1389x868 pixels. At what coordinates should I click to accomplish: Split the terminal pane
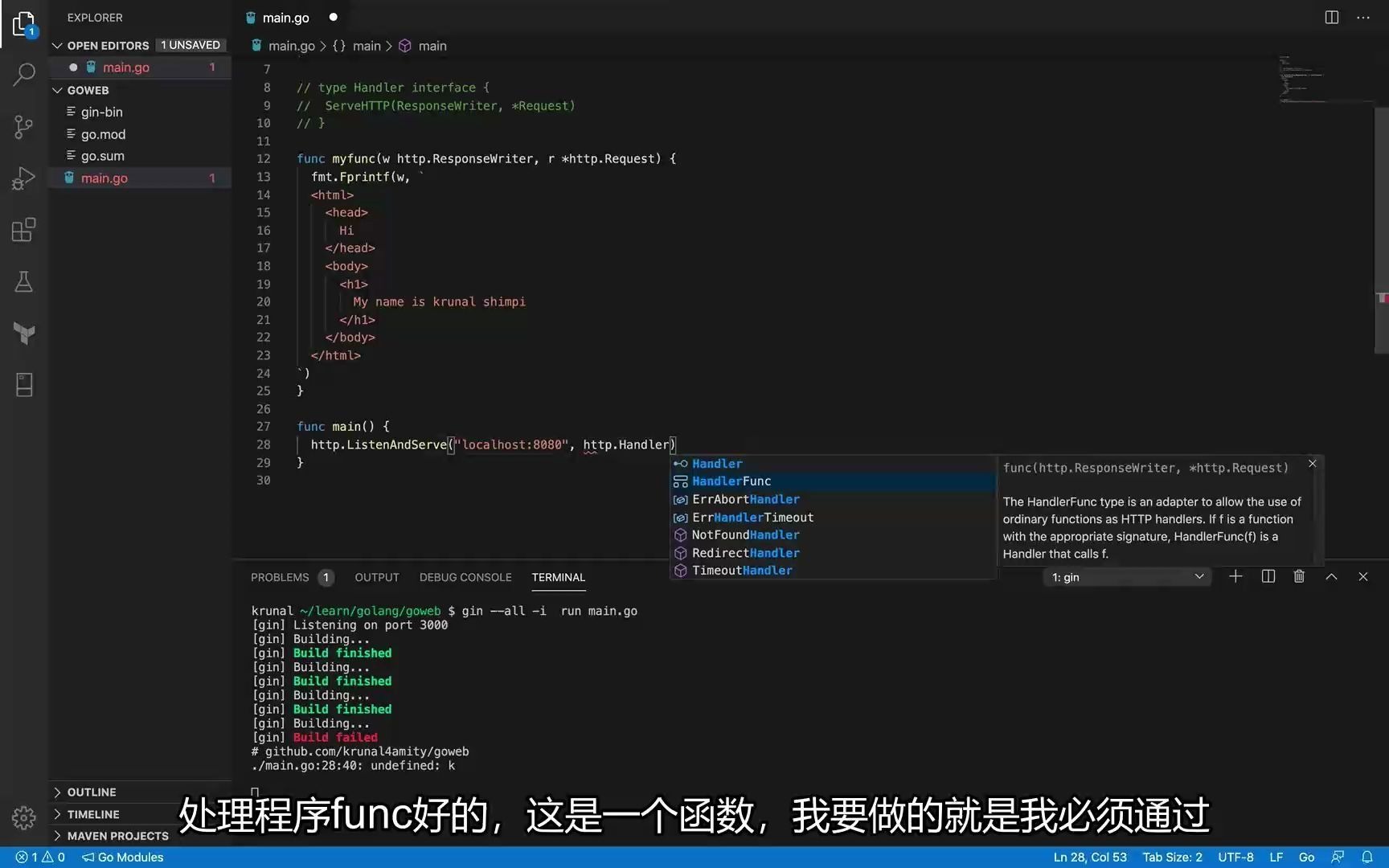tap(1268, 576)
